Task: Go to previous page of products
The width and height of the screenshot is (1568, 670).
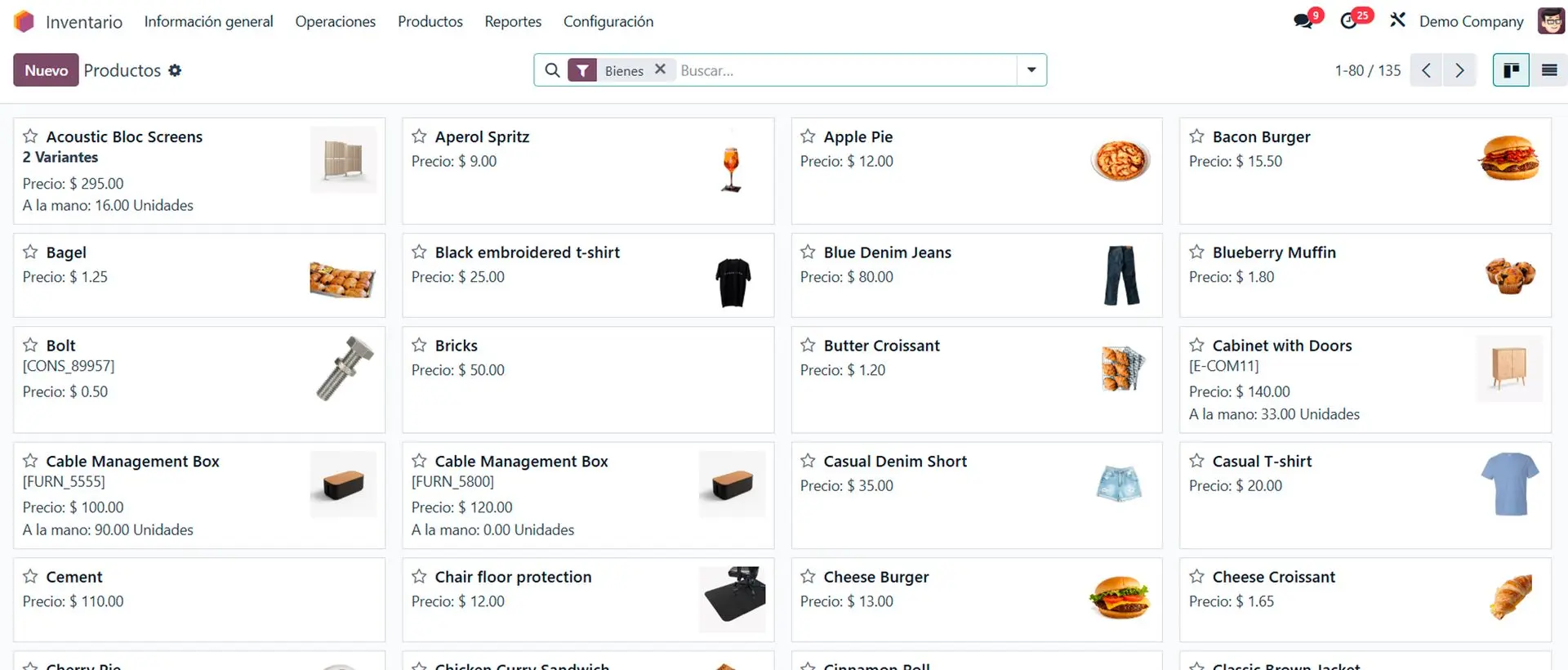Action: (x=1426, y=70)
